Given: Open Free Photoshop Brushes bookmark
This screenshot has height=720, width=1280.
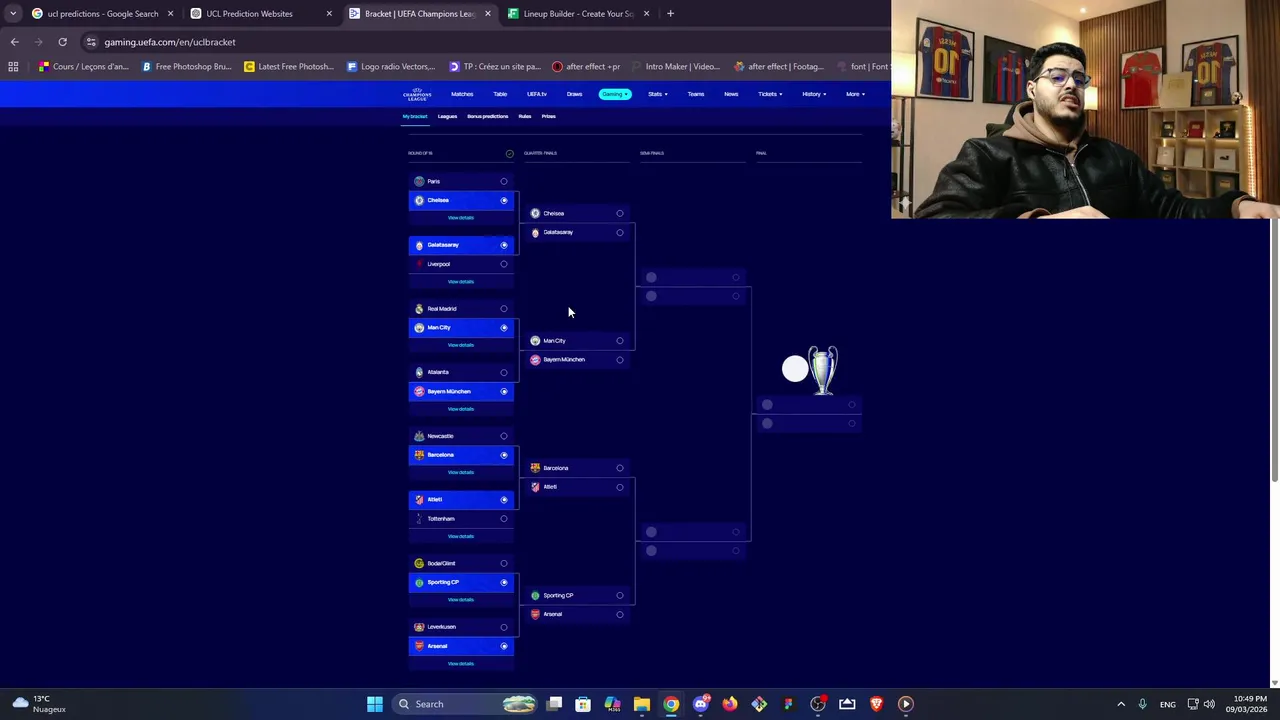Looking at the screenshot, I should 187,67.
